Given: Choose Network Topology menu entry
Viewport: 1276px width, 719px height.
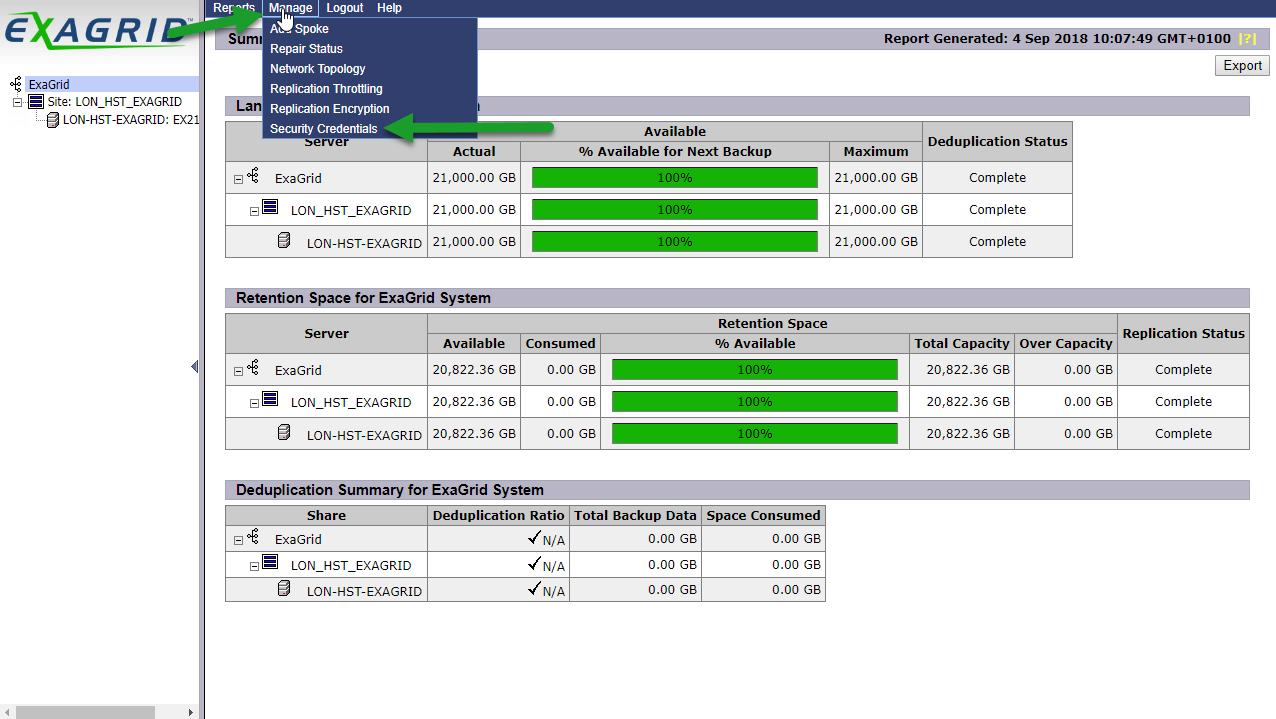Looking at the screenshot, I should click(x=318, y=69).
